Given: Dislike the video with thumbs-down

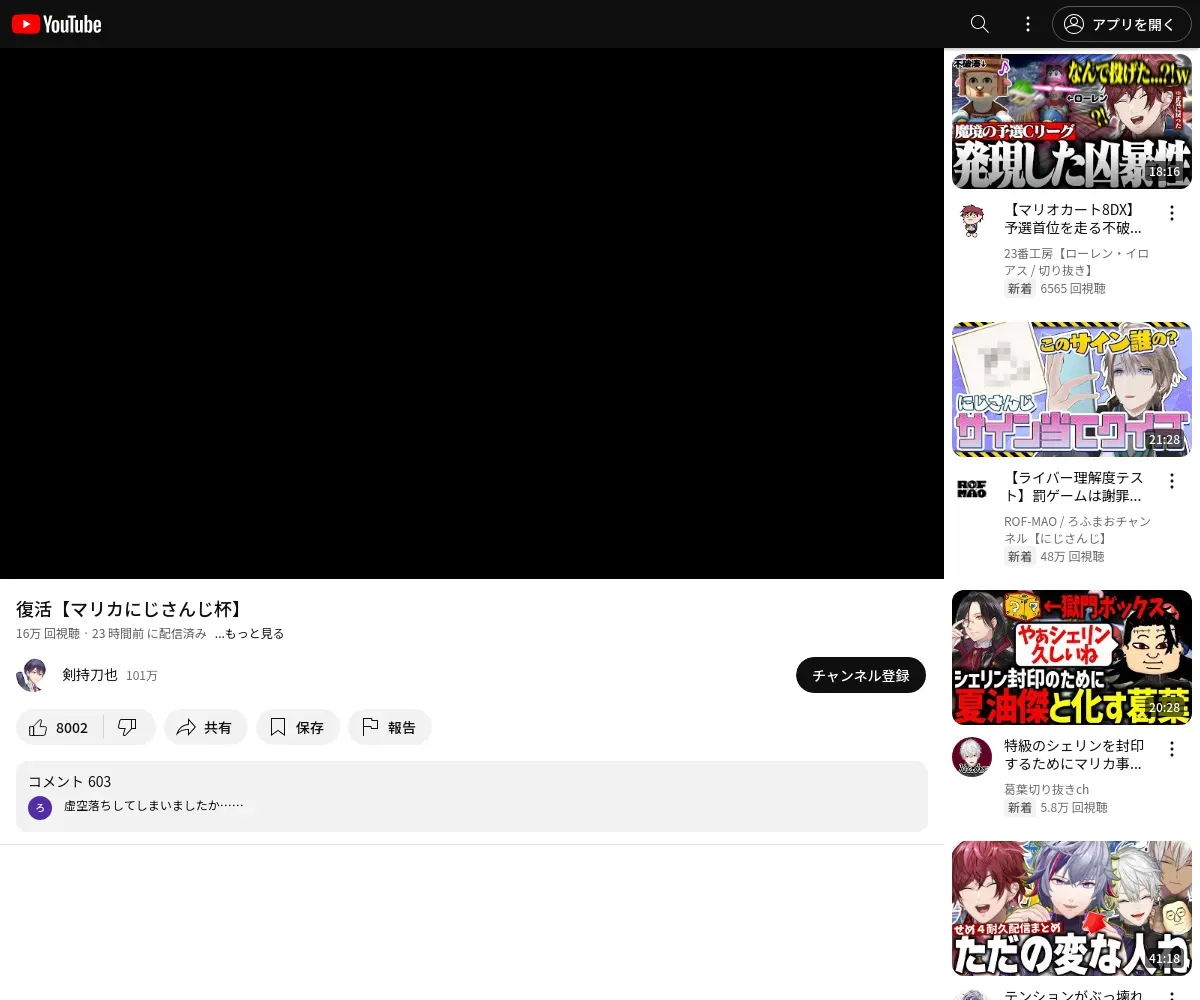Looking at the screenshot, I should pos(128,727).
